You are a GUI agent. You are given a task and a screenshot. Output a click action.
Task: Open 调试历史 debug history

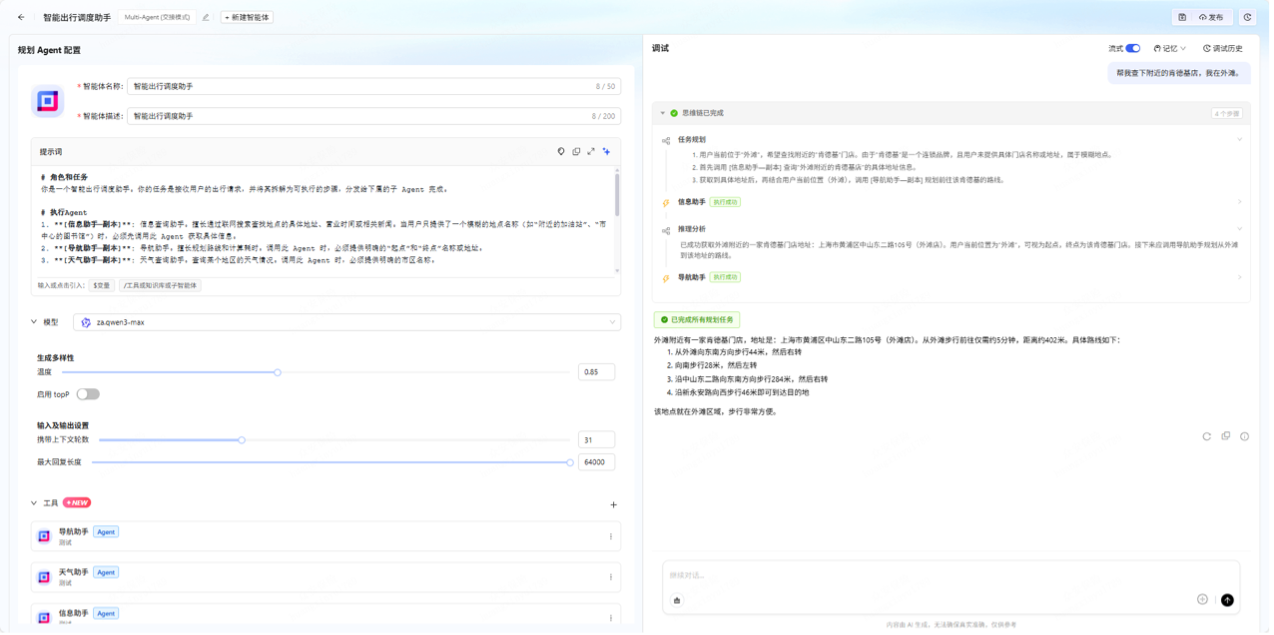coord(1223,48)
